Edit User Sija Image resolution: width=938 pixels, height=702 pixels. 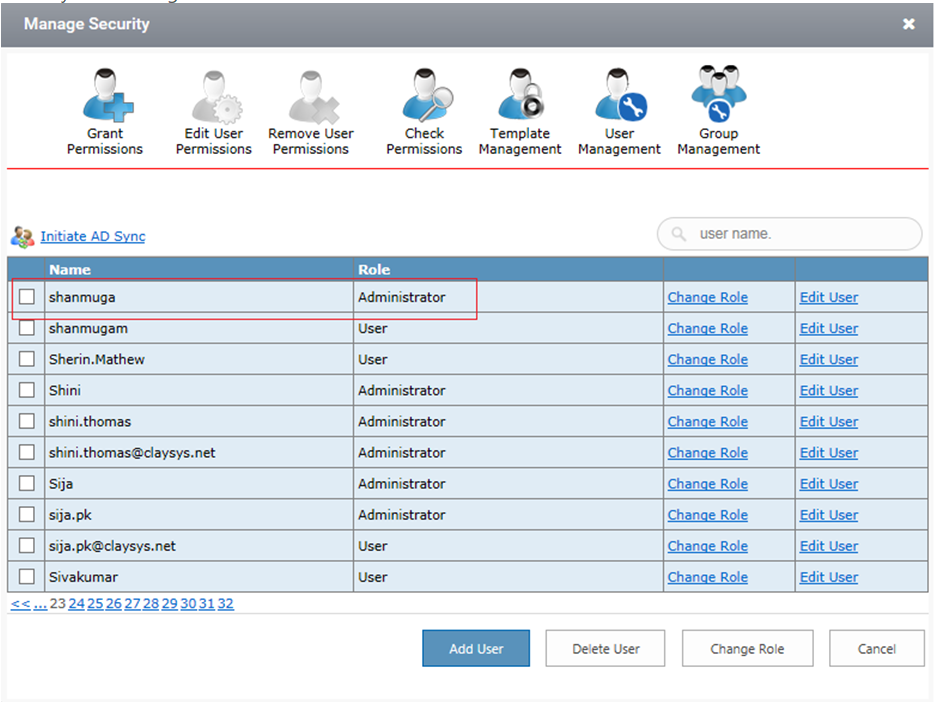coord(829,484)
